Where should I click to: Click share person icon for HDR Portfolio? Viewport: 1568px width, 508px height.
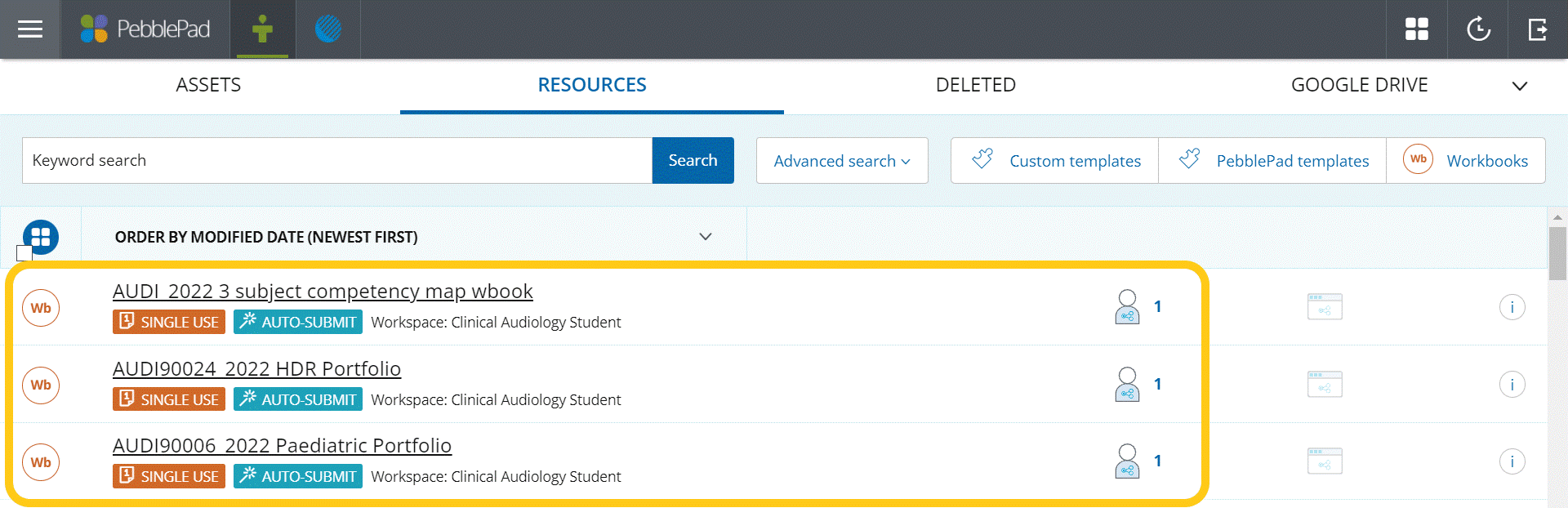click(x=1128, y=384)
